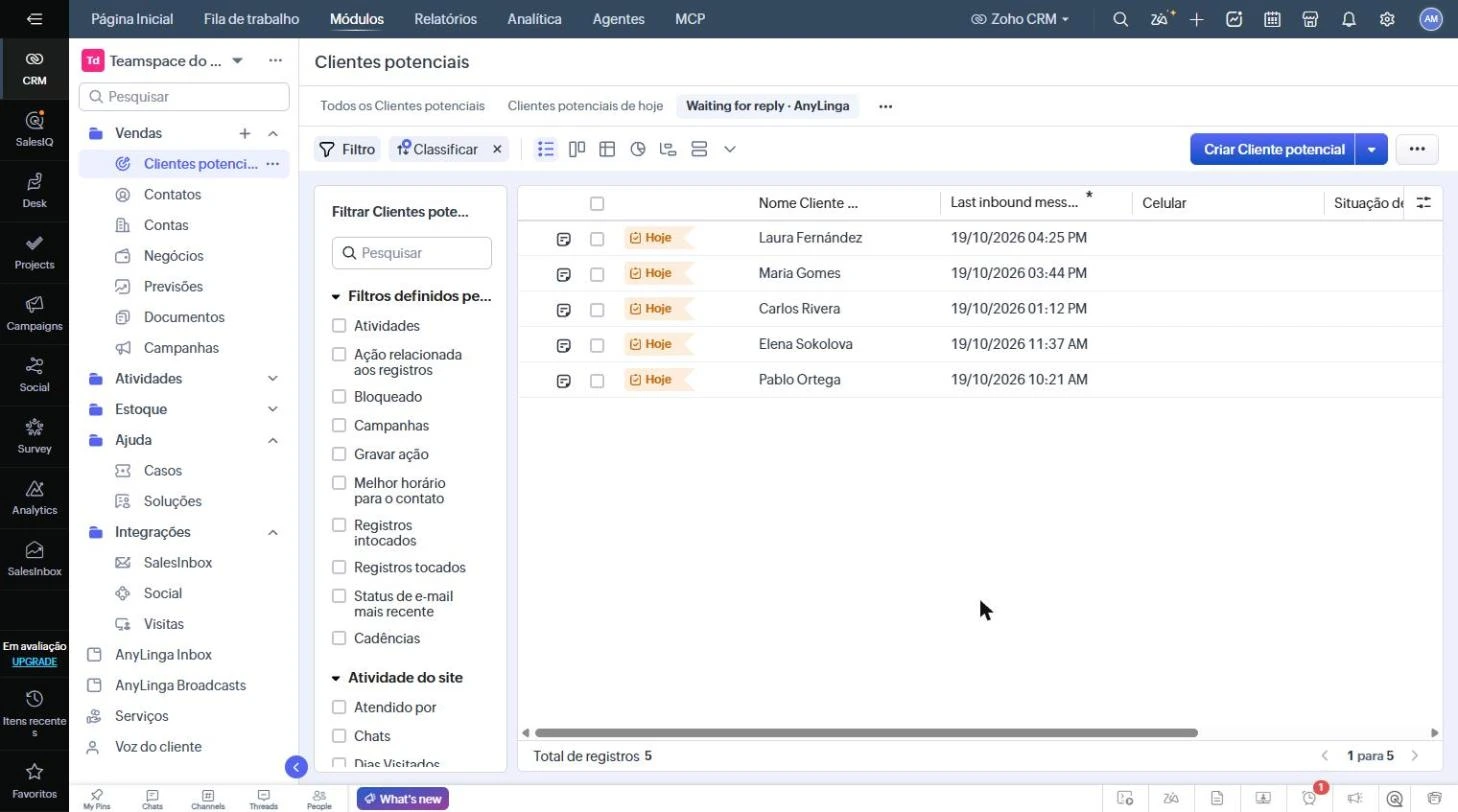Collapse the Atividade do site filter group
The image size is (1458, 812).
click(337, 678)
